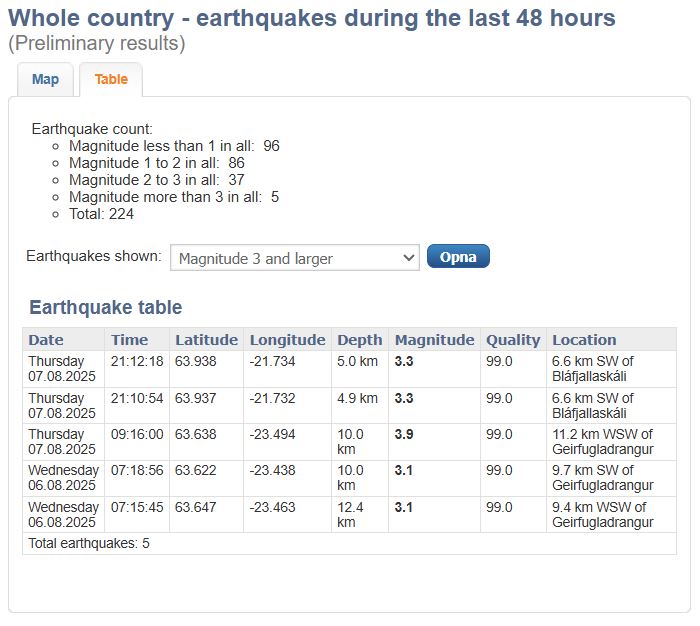Select the Table tab
The height and width of the screenshot is (626, 700).
click(111, 80)
